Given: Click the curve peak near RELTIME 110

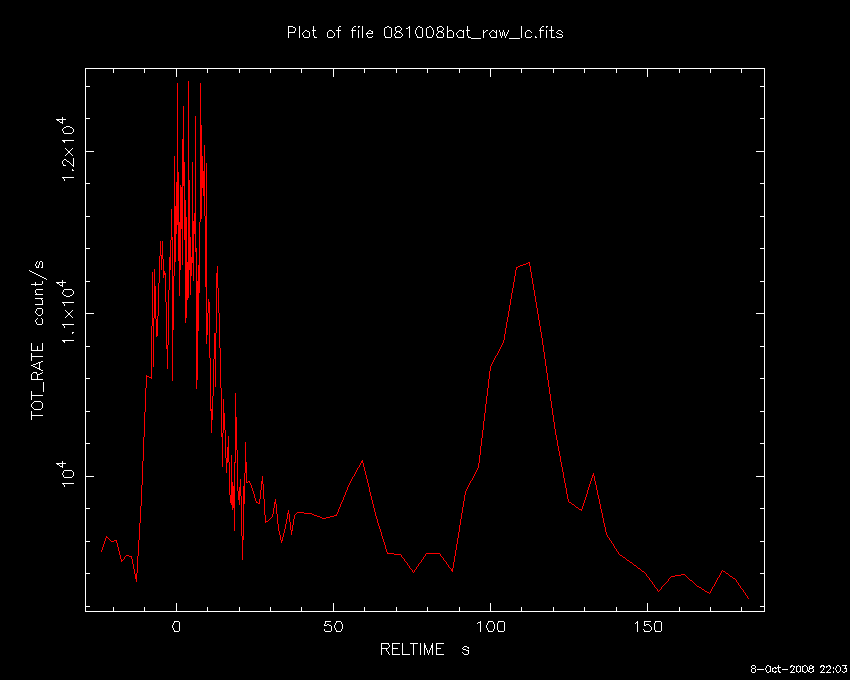Looking at the screenshot, I should pyautogui.click(x=528, y=263).
